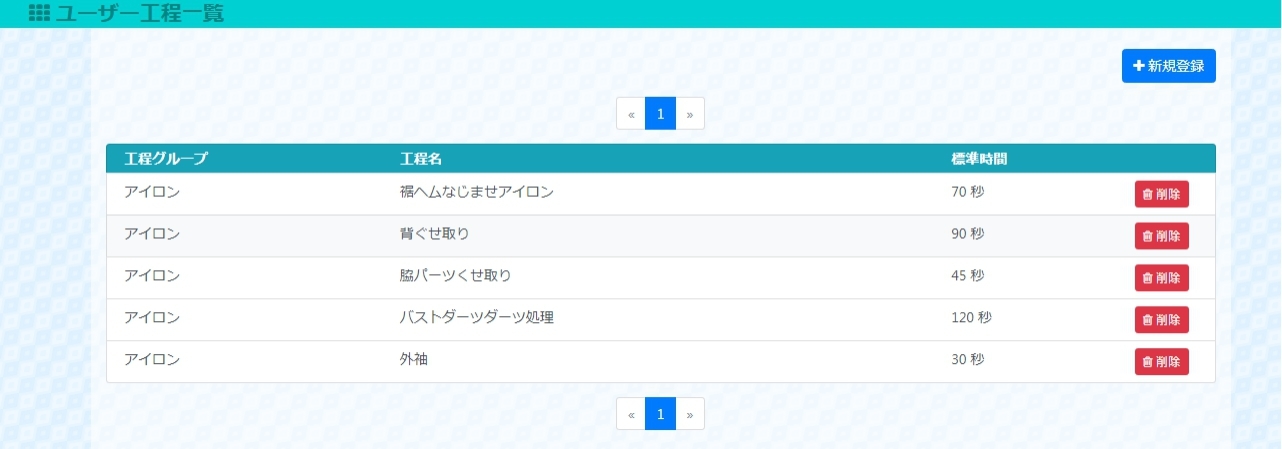Screen dimensions: 1282x449
Task: Click the 新規登録 button to add a process
Action: click(1168, 66)
